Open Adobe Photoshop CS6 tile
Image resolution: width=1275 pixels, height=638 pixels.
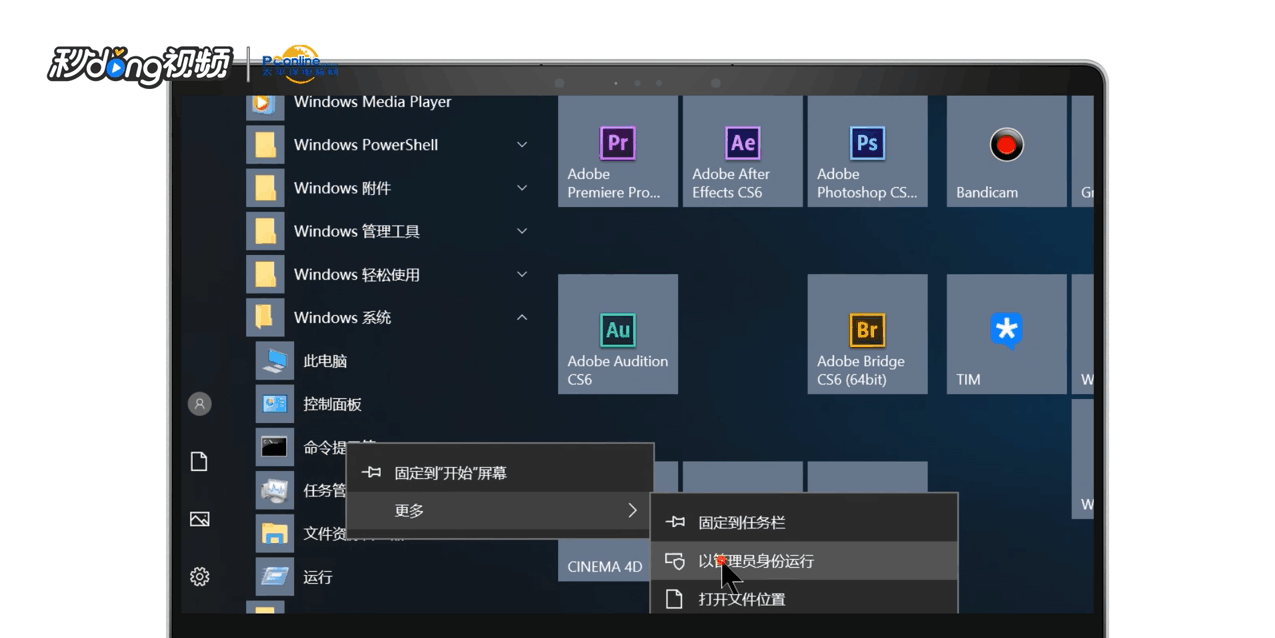[x=867, y=150]
